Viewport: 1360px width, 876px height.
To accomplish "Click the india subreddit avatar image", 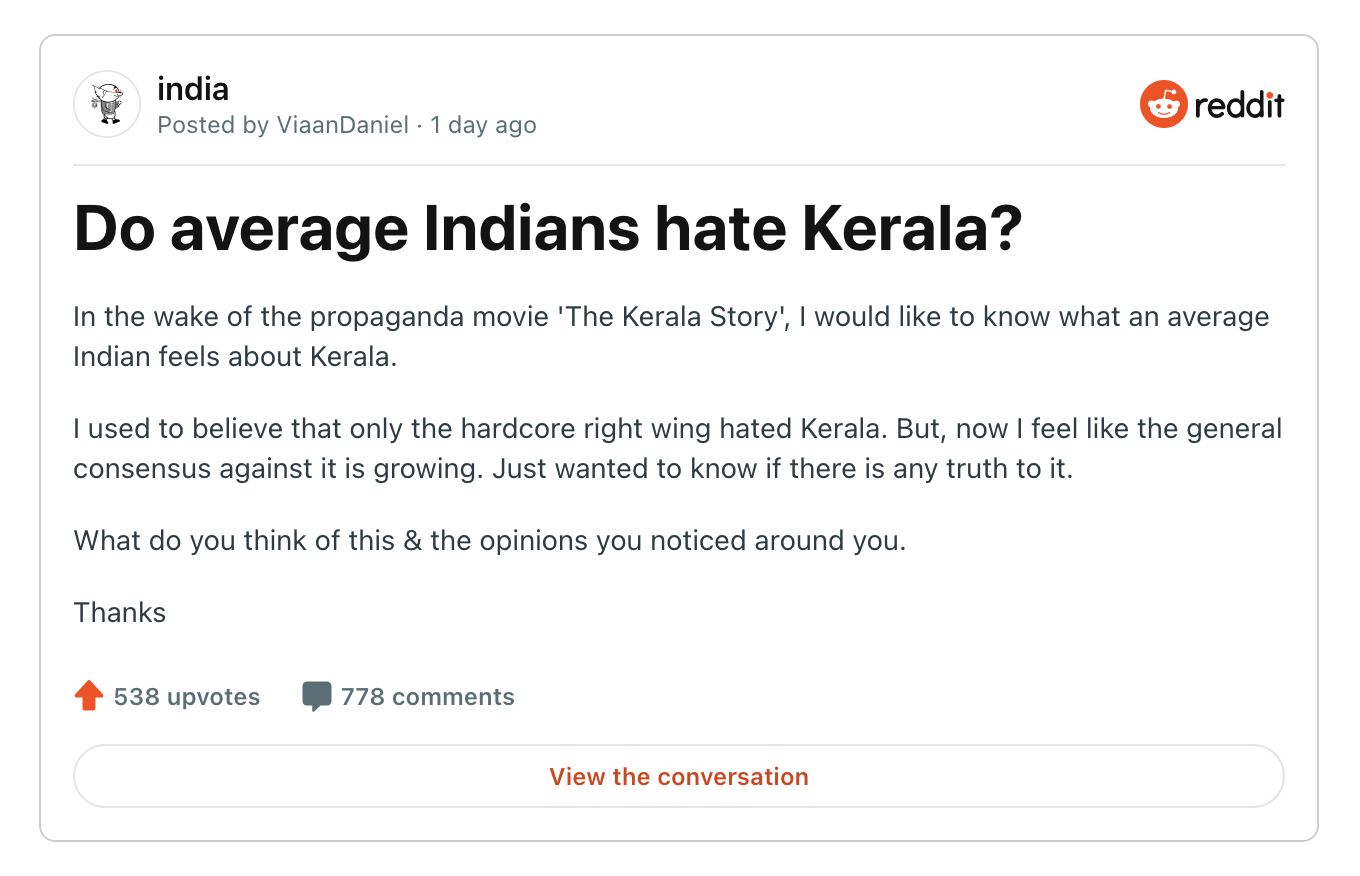I will (x=107, y=104).
